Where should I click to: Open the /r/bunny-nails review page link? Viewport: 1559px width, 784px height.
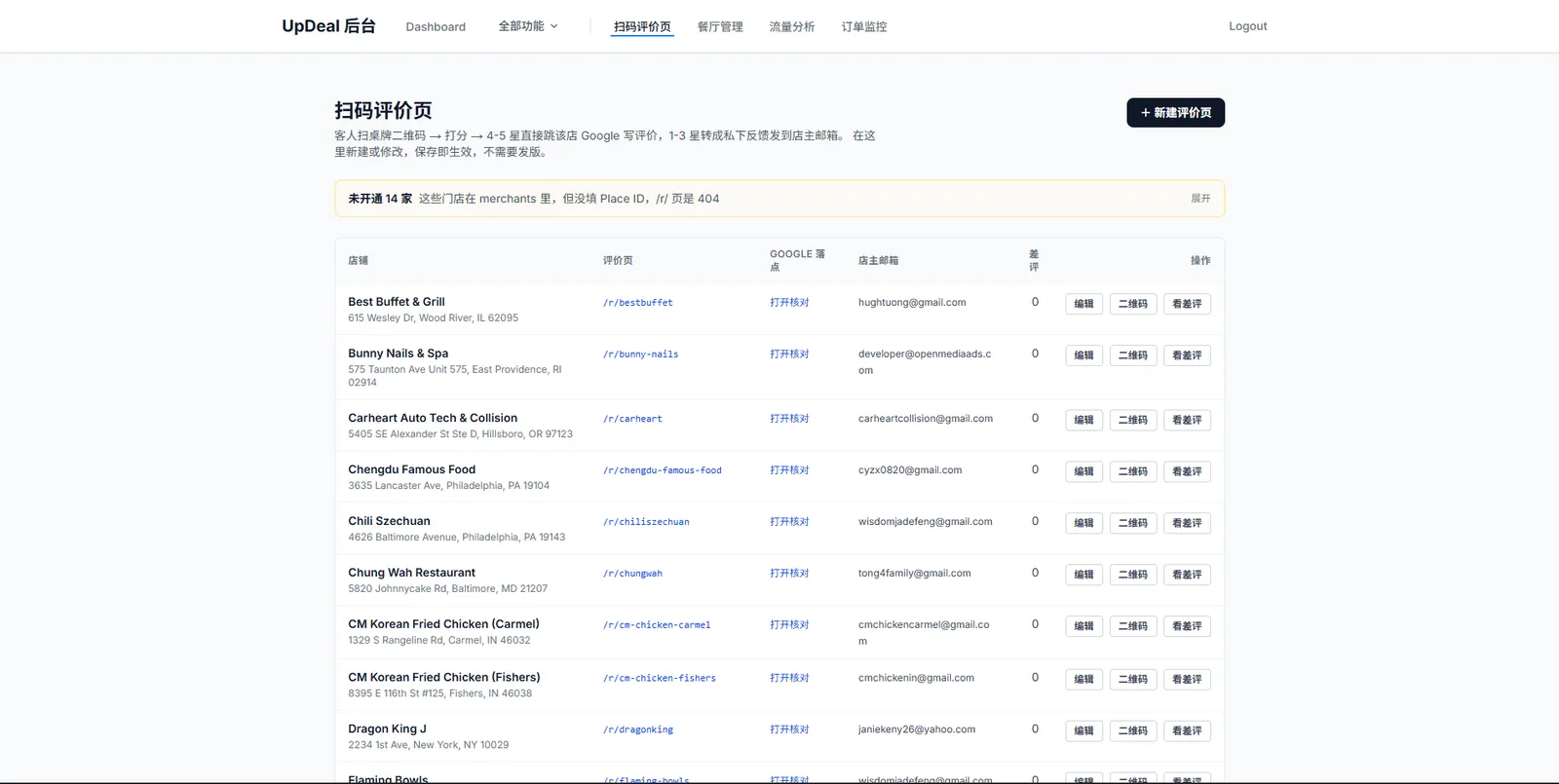coord(640,355)
